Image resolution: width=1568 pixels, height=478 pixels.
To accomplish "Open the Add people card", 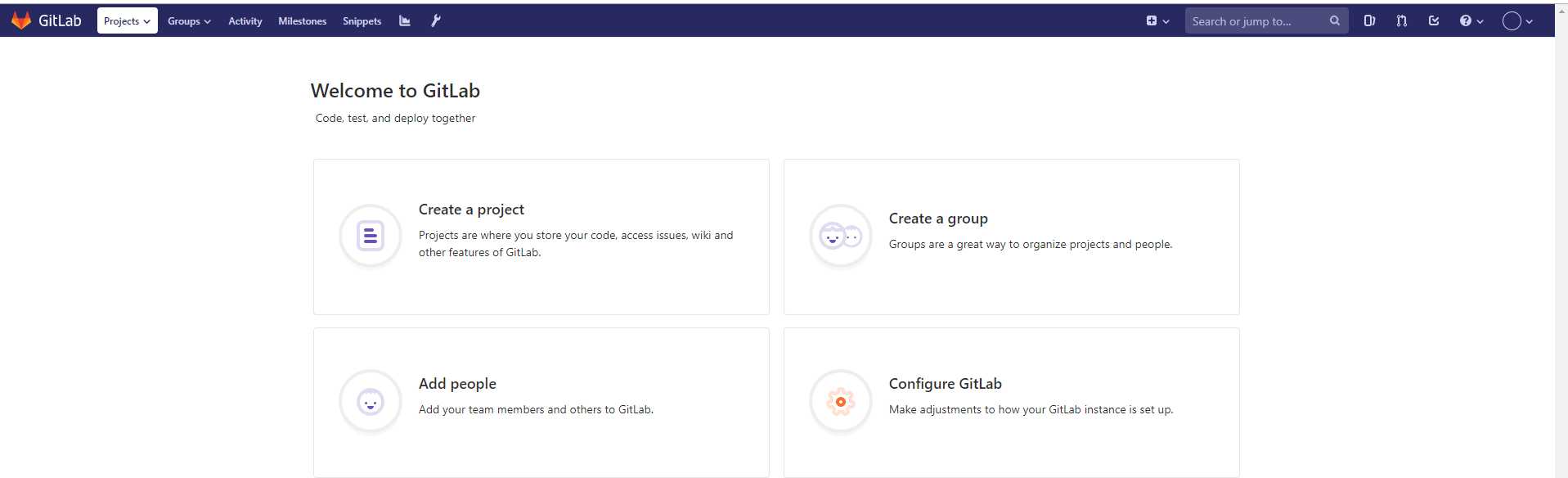I will click(x=541, y=403).
